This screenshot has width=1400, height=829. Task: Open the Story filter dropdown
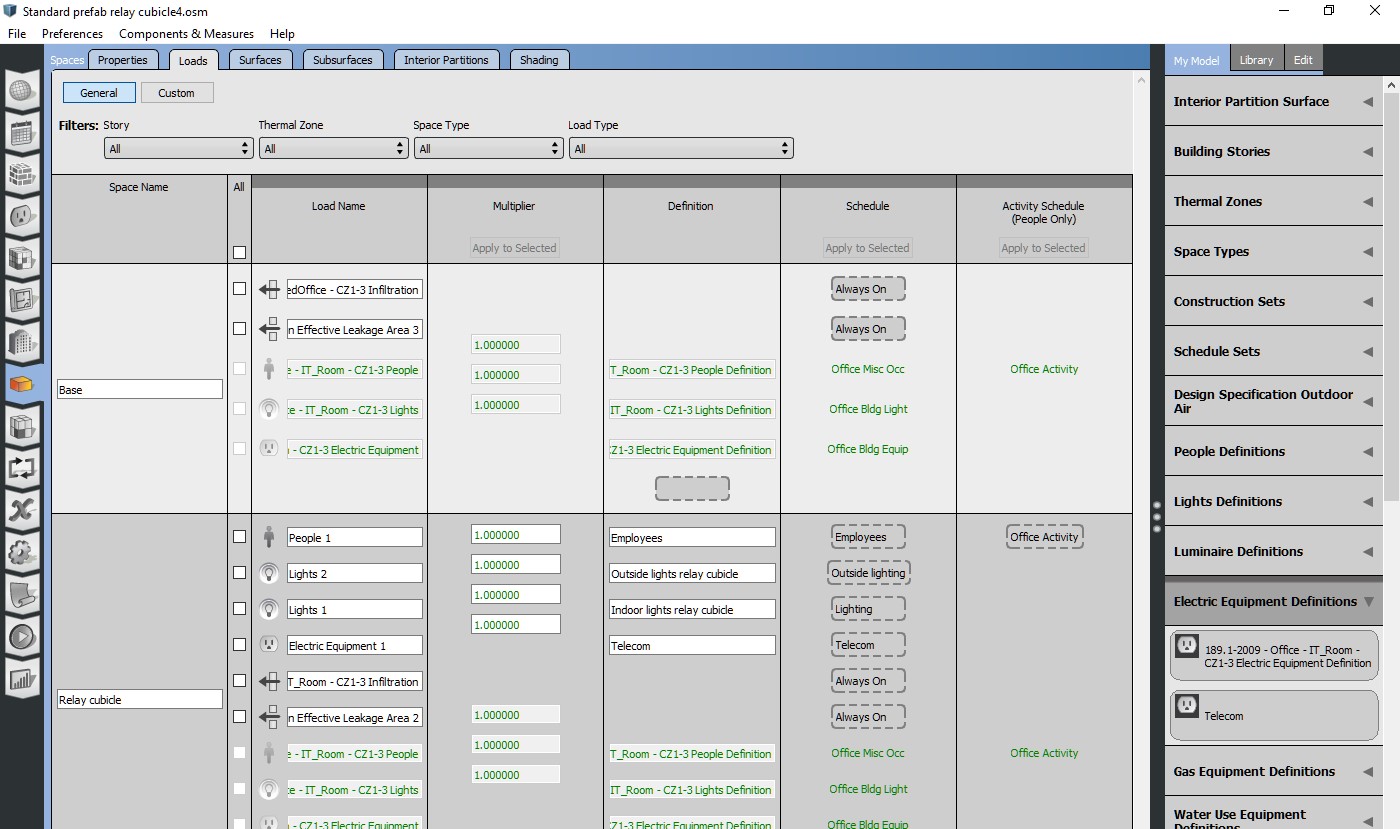(178, 148)
